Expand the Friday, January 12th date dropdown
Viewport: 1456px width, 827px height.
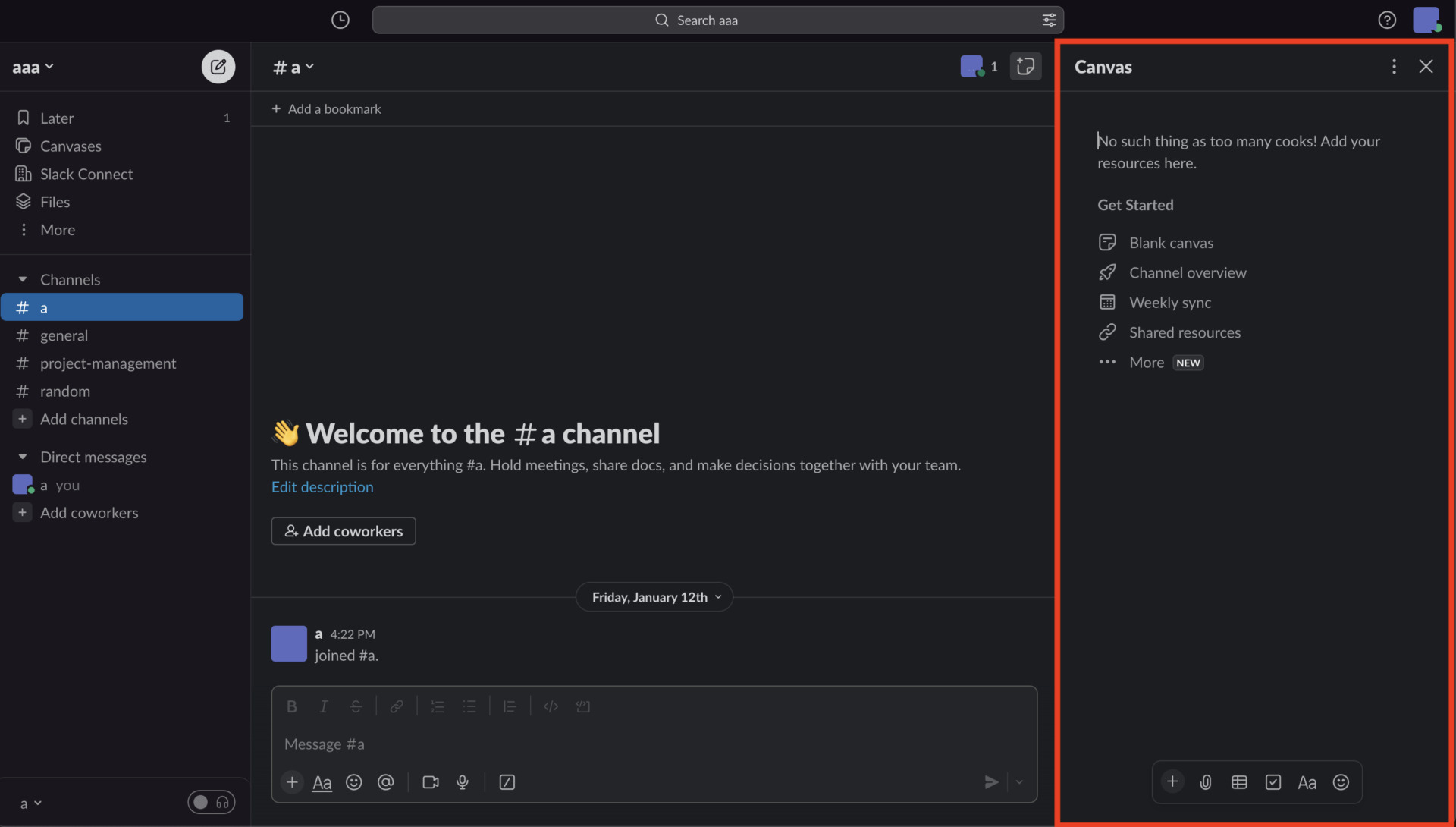[x=654, y=597]
